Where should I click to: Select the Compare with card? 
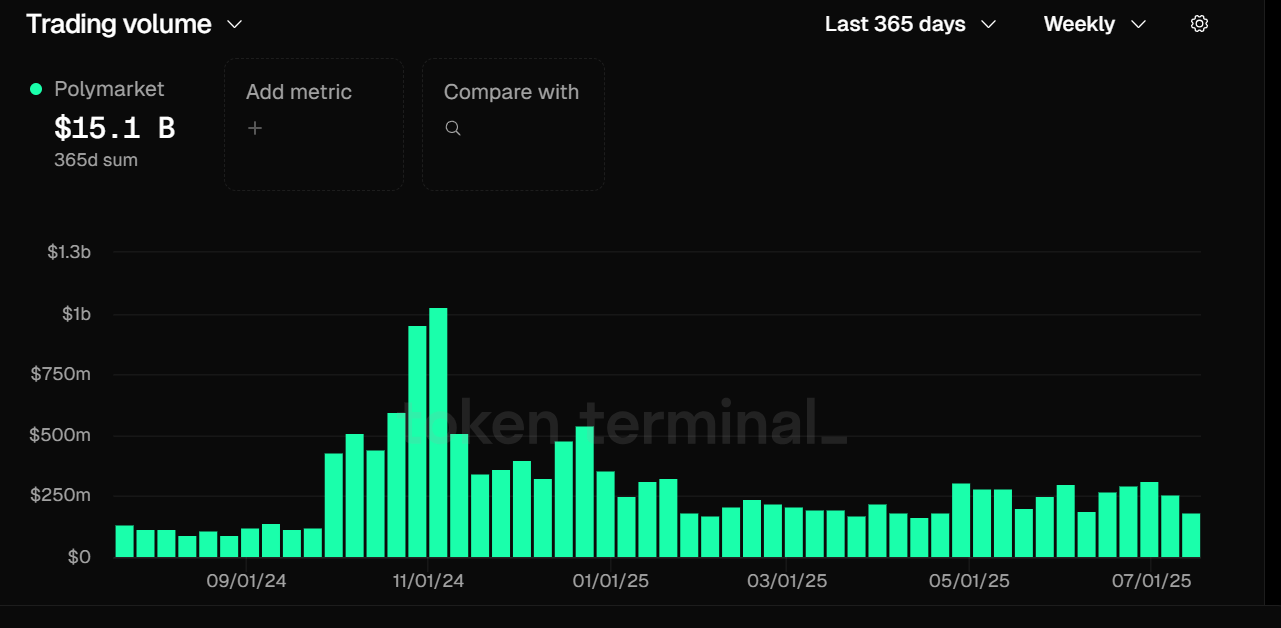coord(512,123)
